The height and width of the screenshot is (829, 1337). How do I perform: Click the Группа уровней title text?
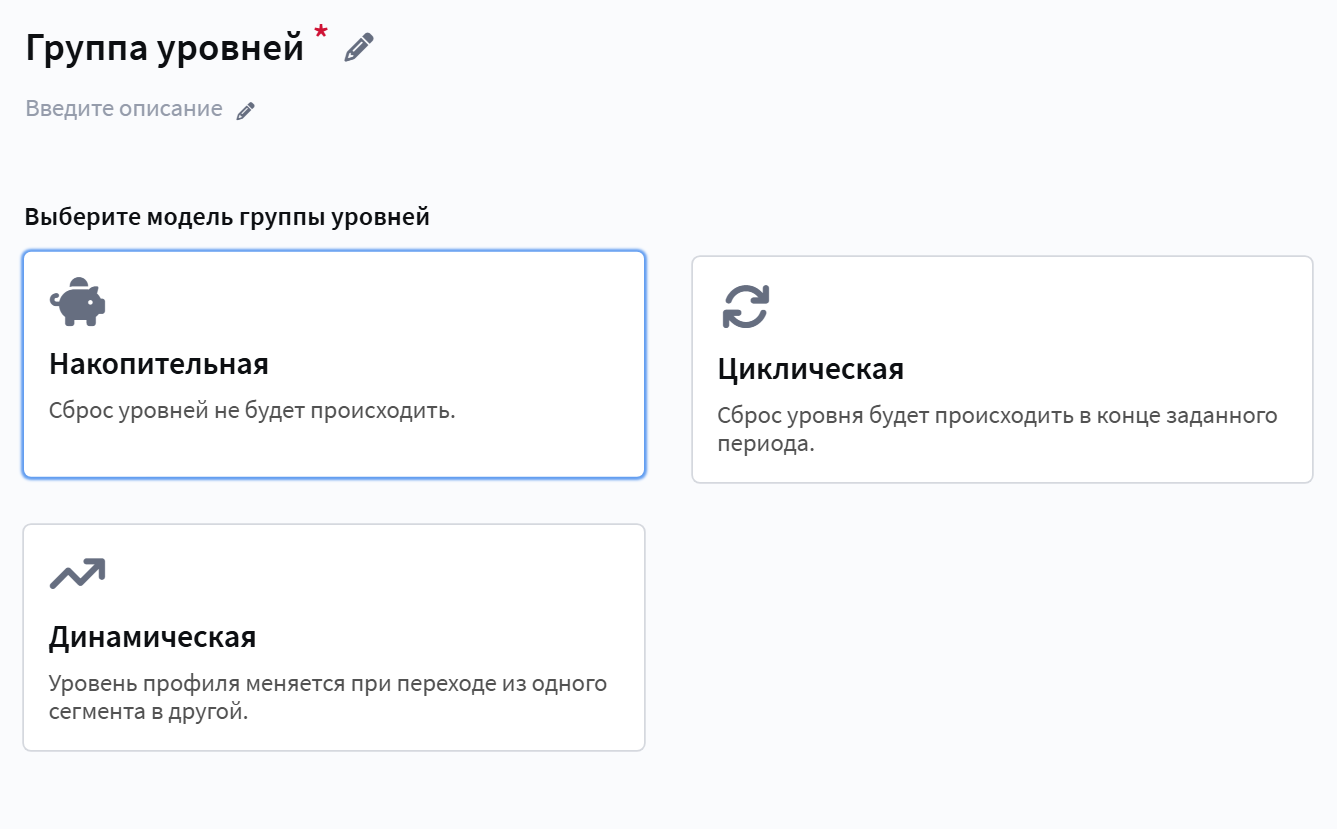point(165,48)
